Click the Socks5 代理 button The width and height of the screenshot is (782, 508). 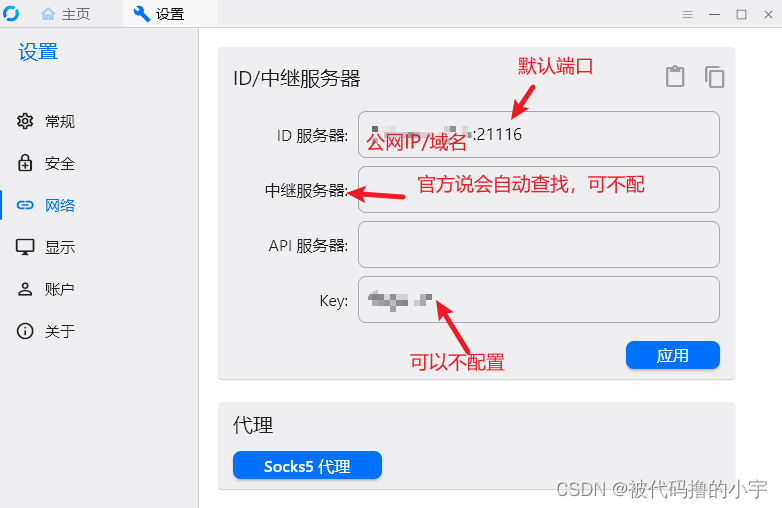click(x=307, y=466)
